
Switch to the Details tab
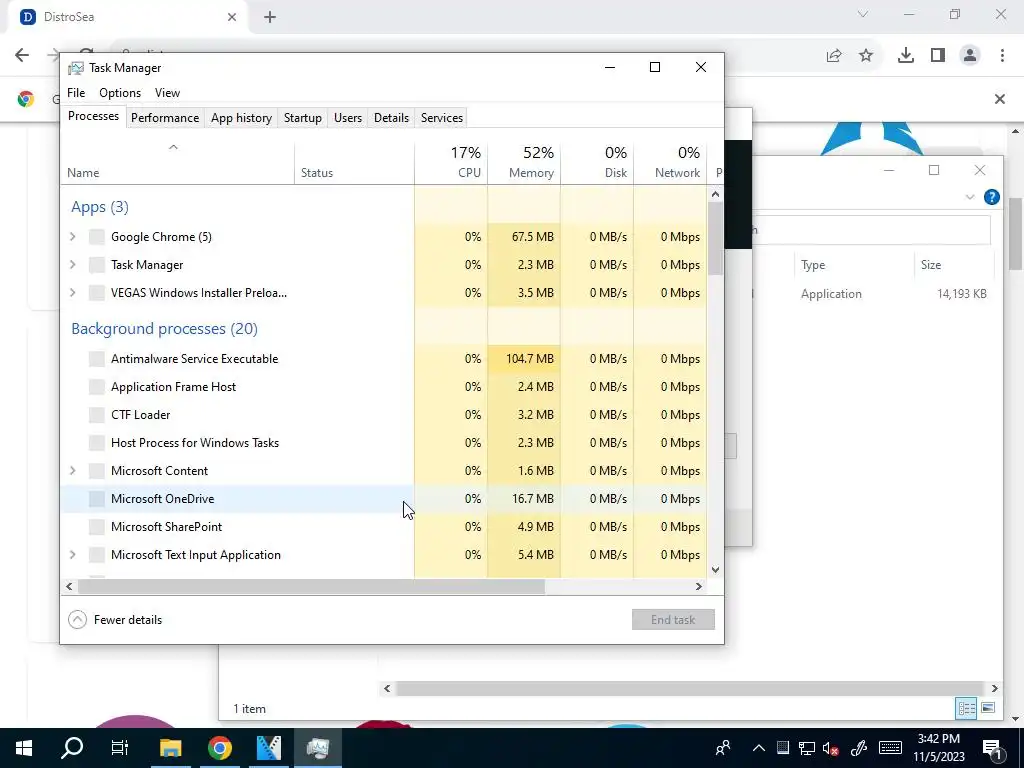coord(391,118)
